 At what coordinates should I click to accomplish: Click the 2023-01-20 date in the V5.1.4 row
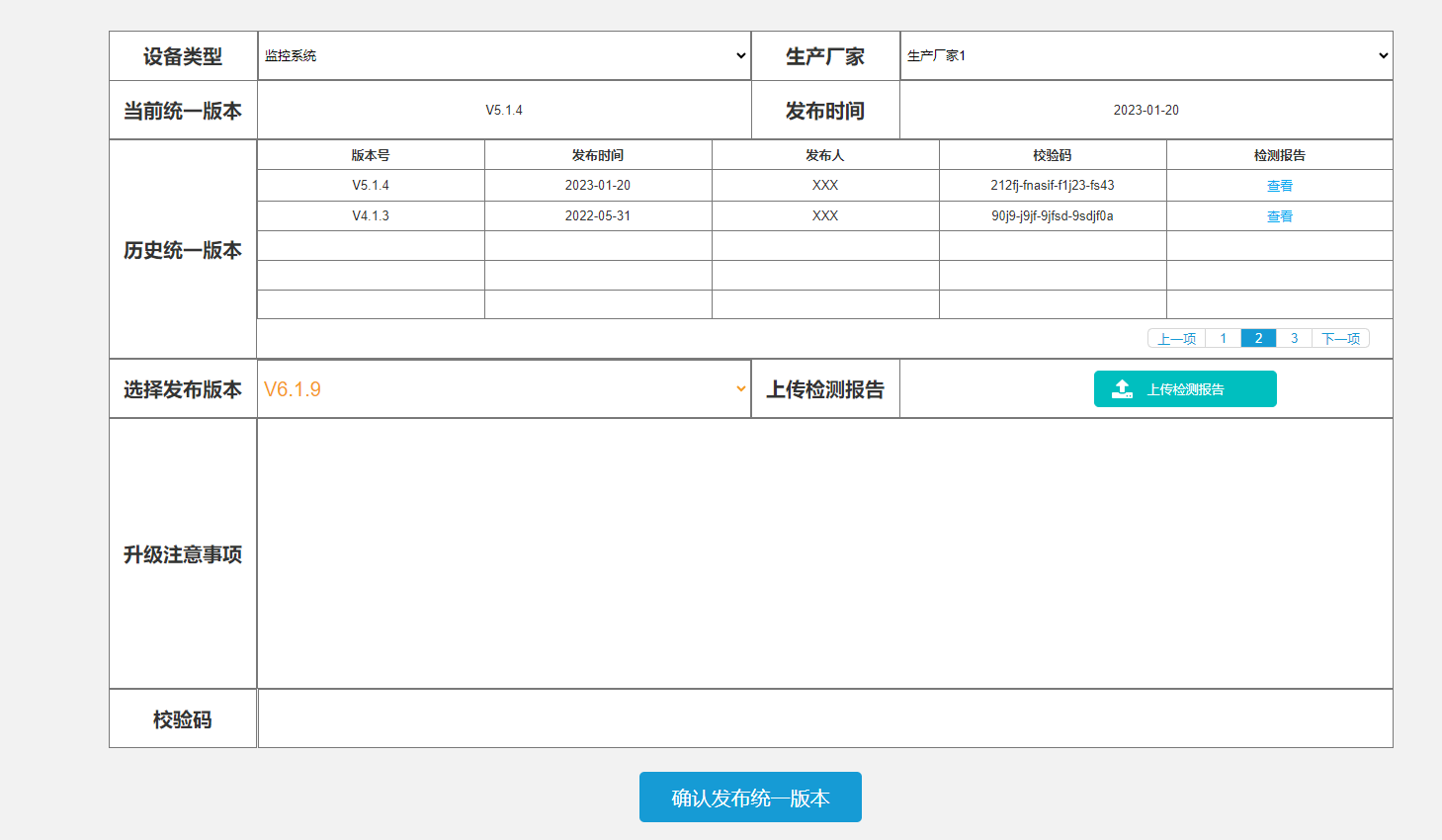pyautogui.click(x=598, y=186)
